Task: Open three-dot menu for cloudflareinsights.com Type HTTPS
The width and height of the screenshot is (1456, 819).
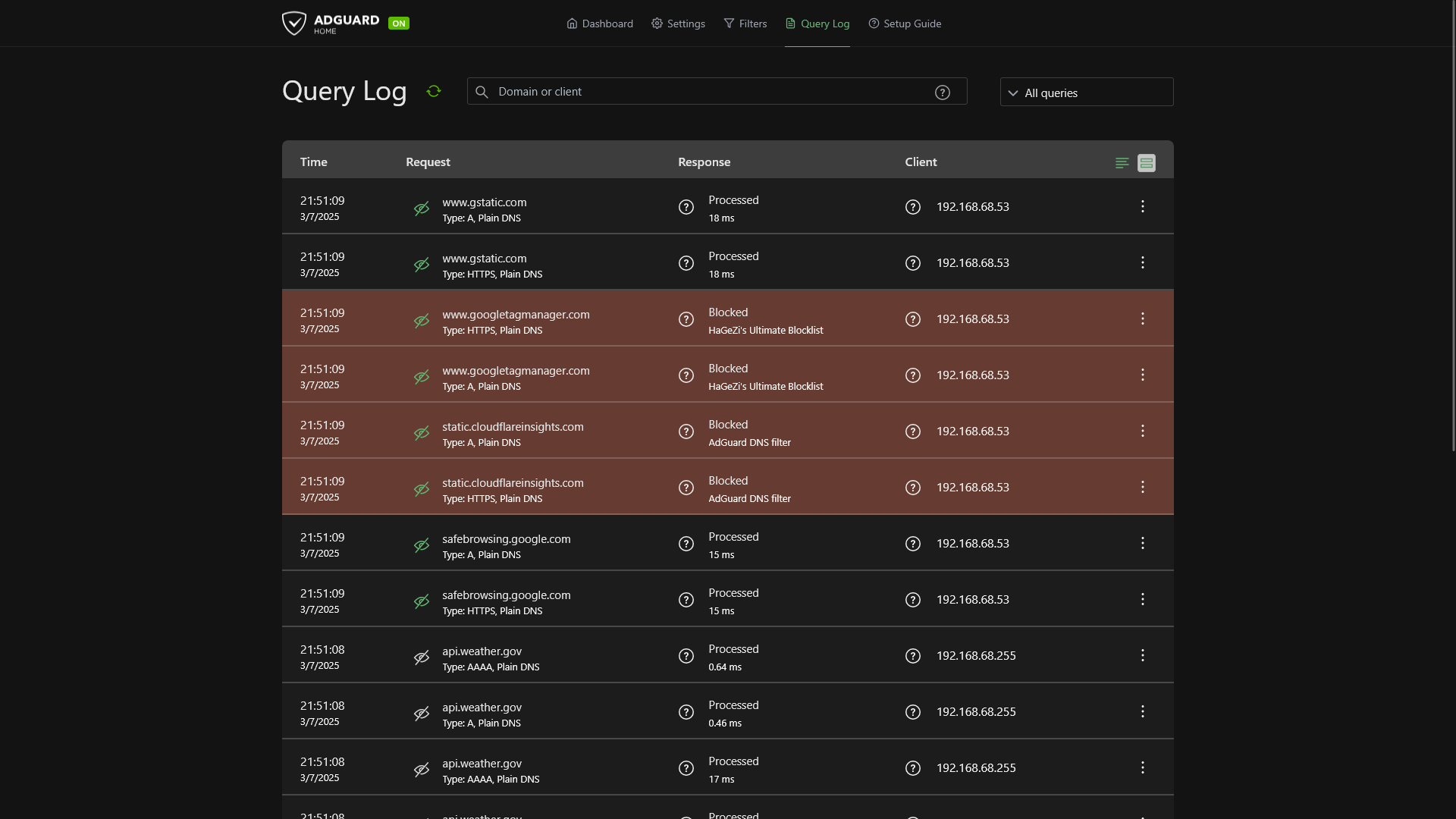Action: tap(1143, 487)
